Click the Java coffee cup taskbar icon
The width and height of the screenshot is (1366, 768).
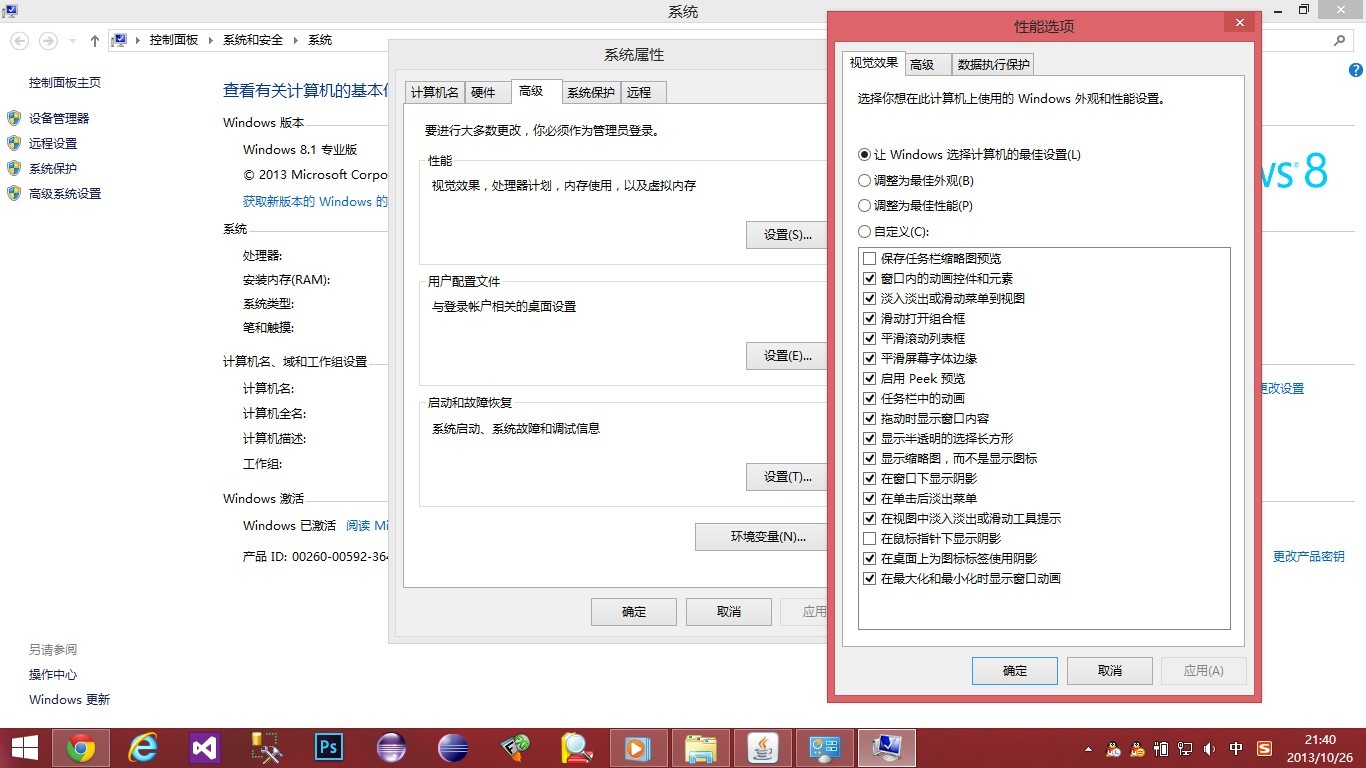click(763, 748)
